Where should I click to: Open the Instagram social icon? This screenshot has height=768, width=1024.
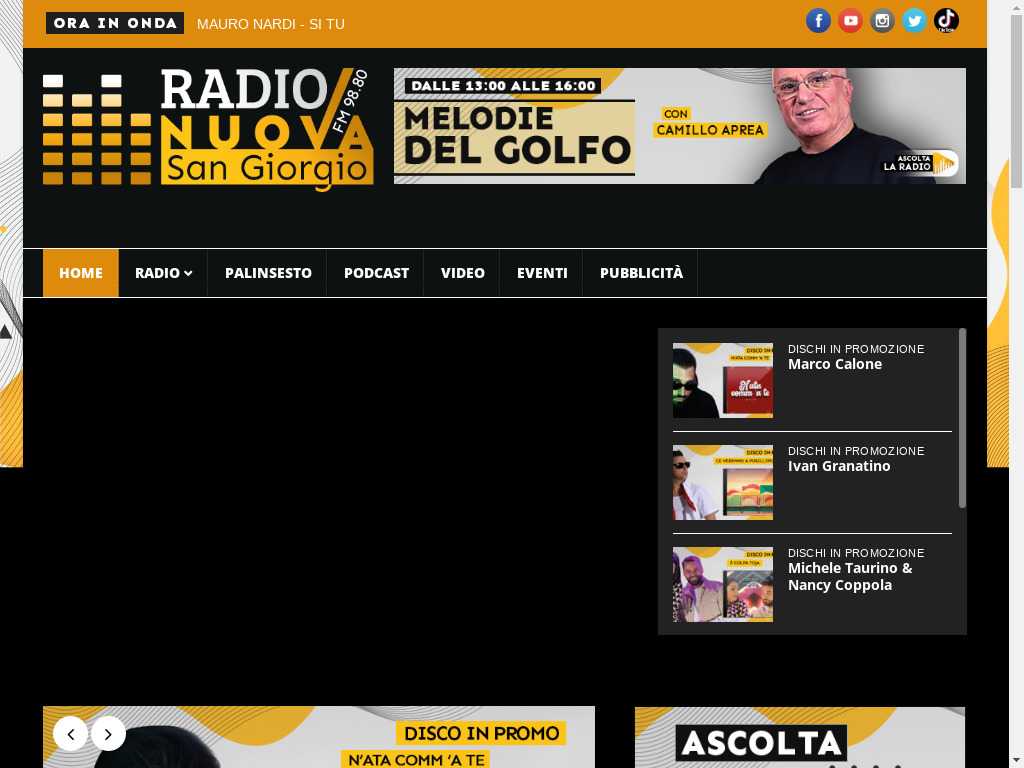(882, 21)
